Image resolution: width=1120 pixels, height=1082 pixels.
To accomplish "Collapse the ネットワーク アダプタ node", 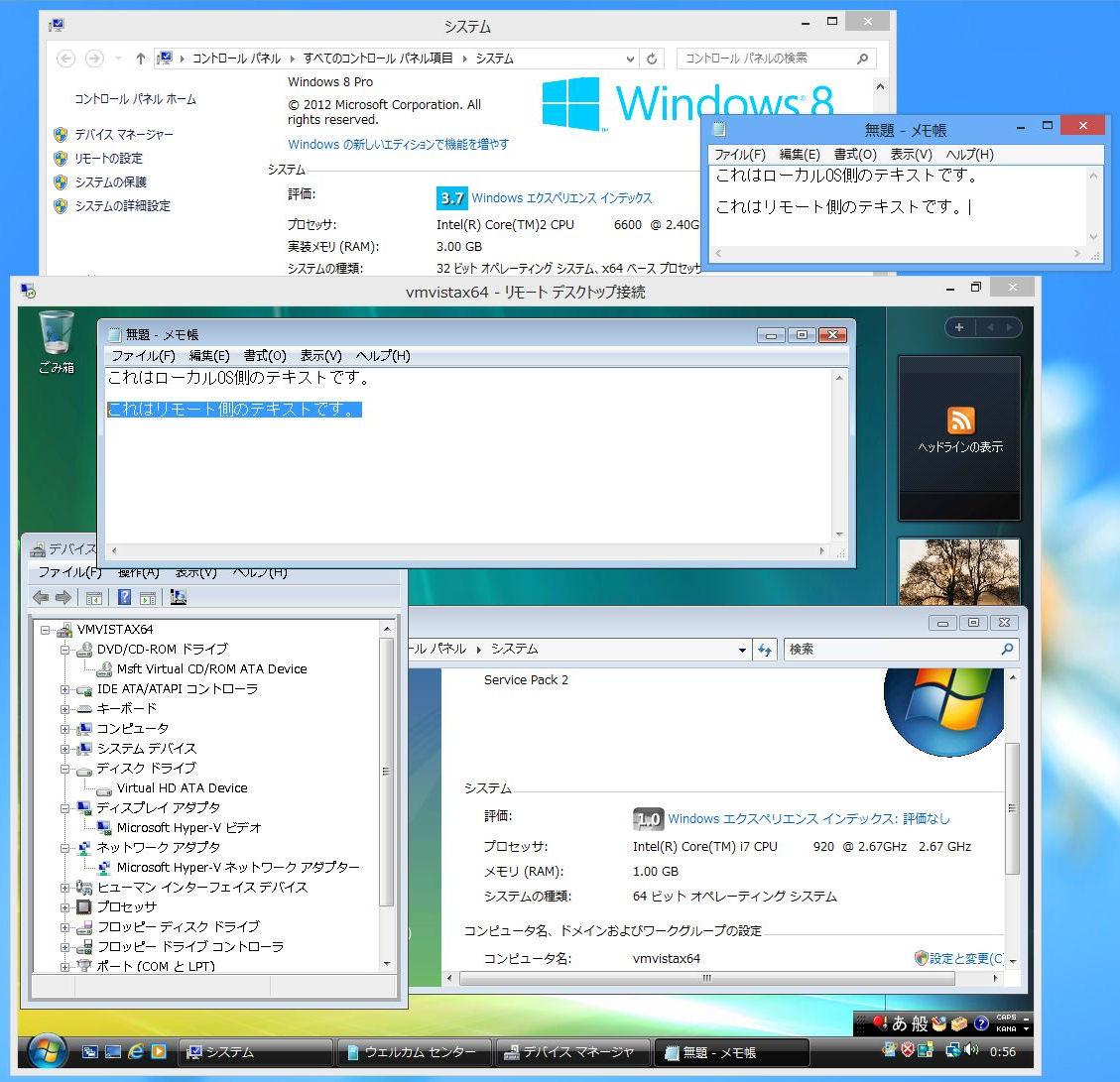I will (x=65, y=849).
